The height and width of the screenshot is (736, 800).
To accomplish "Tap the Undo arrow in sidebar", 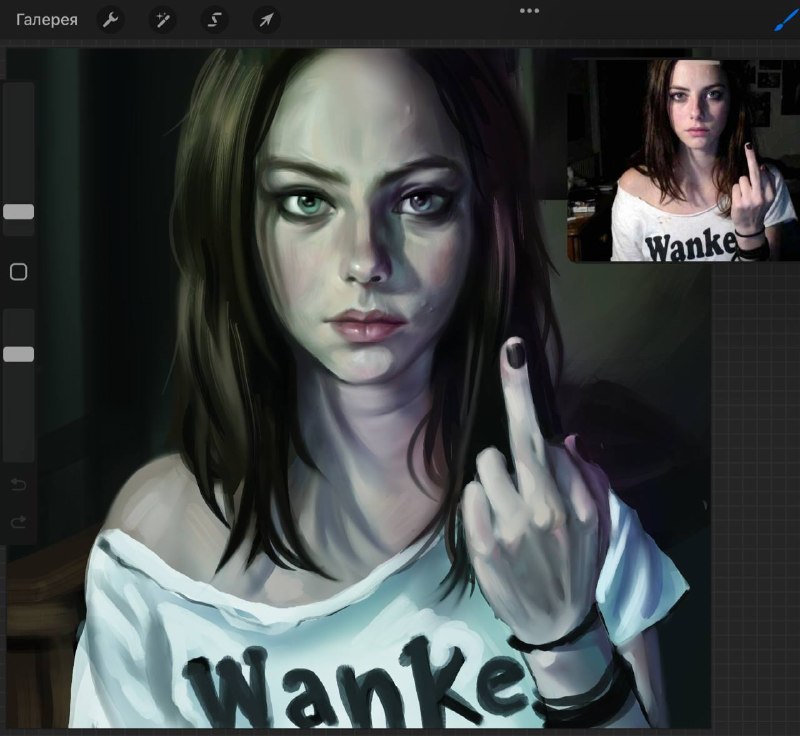I will click(18, 484).
